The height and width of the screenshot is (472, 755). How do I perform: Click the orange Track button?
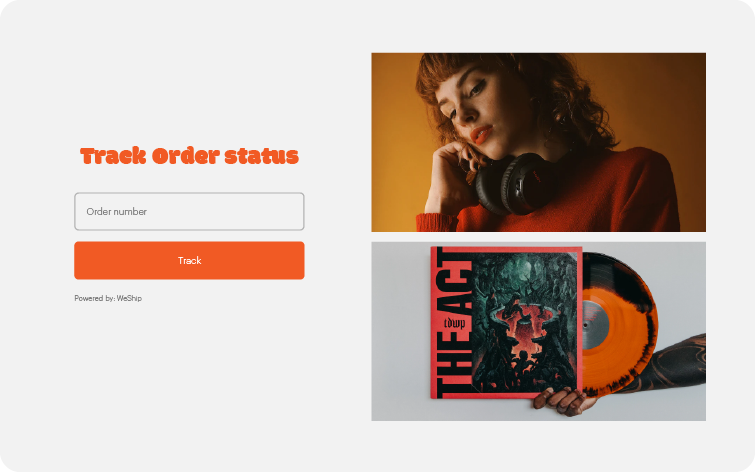click(x=189, y=261)
